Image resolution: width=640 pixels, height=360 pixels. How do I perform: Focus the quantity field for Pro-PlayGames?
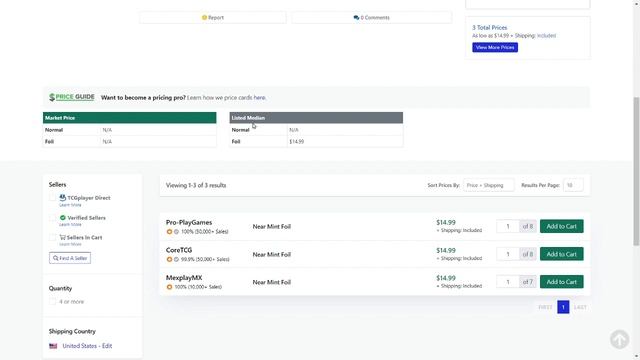508,226
